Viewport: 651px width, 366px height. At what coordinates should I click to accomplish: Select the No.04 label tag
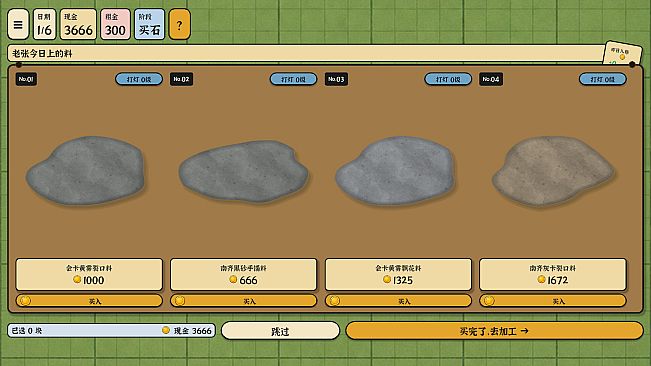tap(491, 79)
